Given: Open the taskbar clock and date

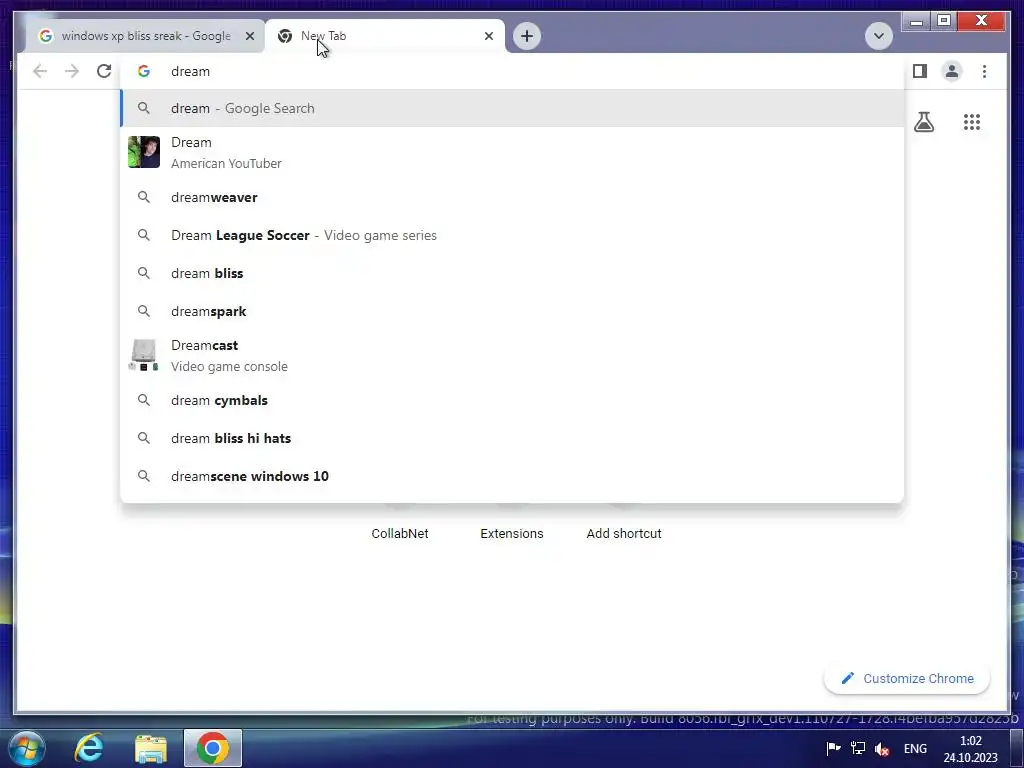Looking at the screenshot, I should (x=970, y=749).
